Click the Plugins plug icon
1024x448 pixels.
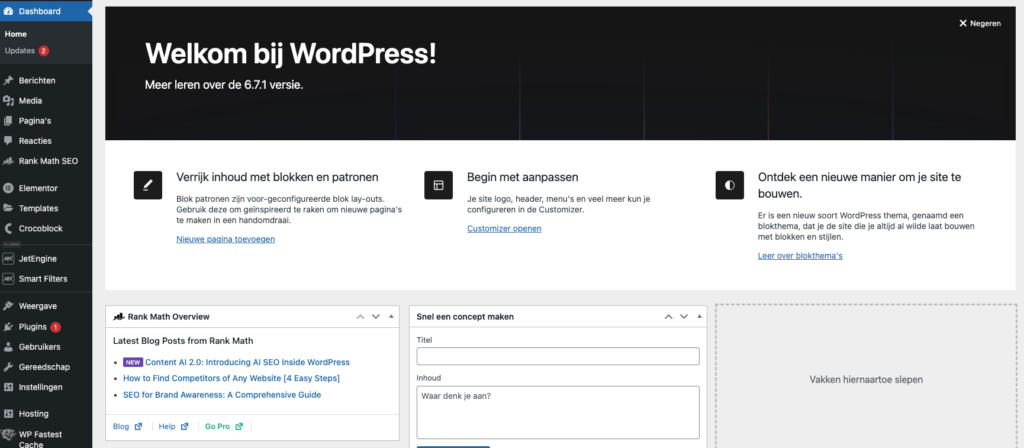point(8,327)
